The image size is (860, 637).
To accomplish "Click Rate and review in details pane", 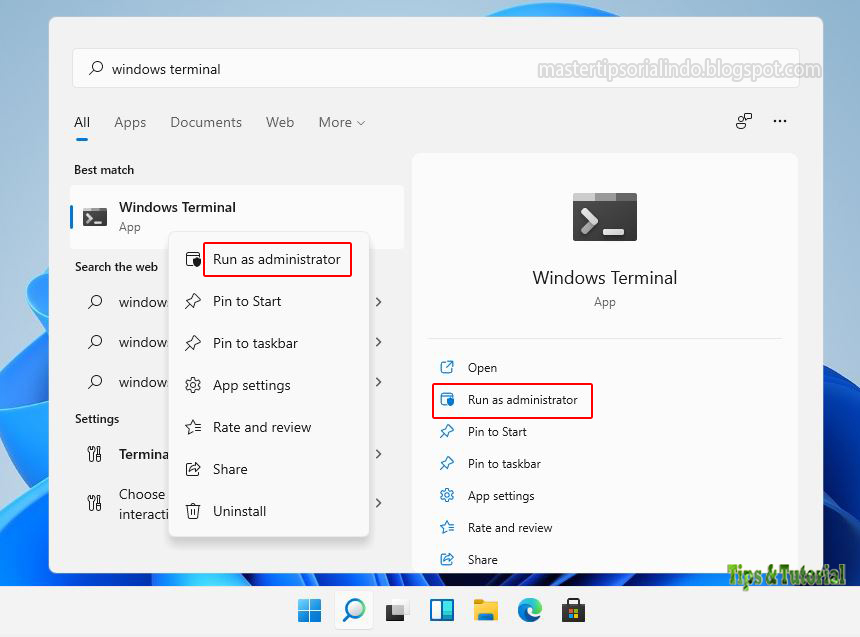I will (510, 528).
